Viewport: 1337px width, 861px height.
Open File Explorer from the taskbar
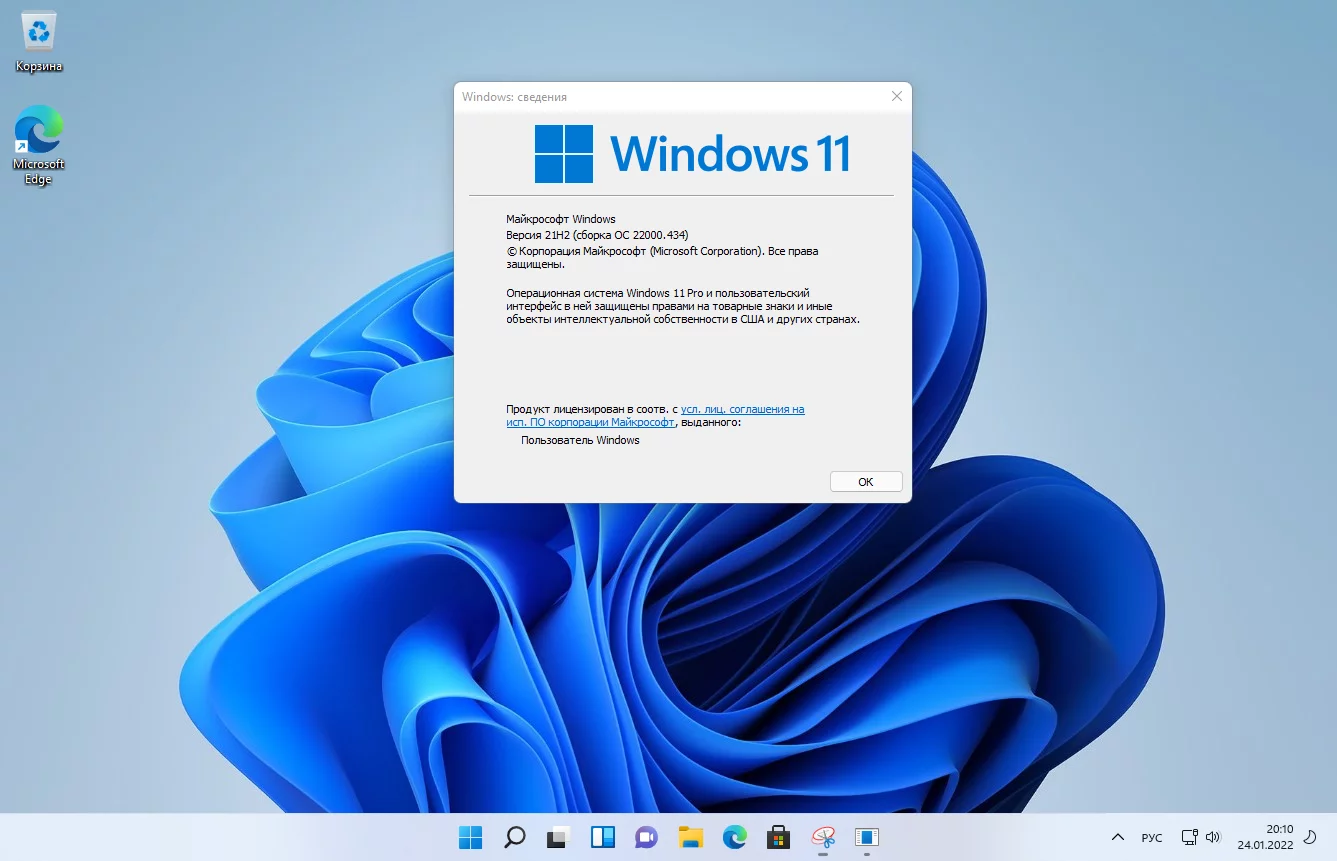[690, 837]
